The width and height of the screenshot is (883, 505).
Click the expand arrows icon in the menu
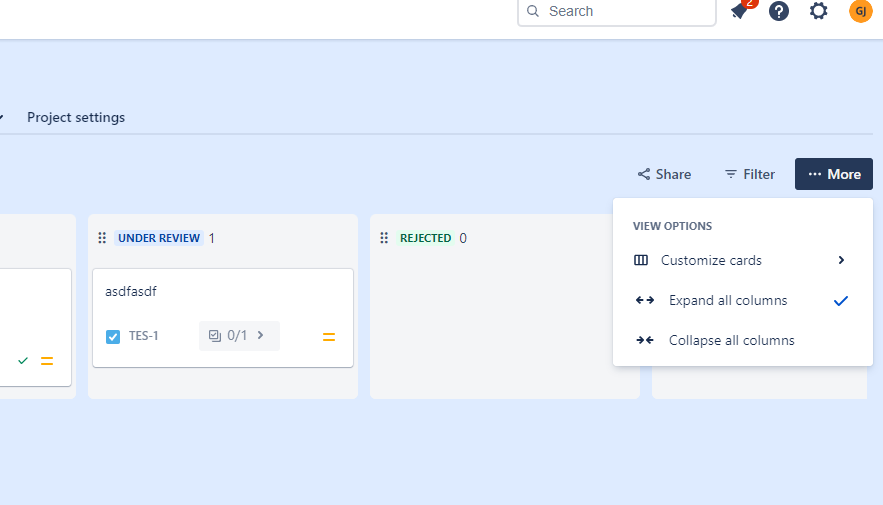click(645, 300)
